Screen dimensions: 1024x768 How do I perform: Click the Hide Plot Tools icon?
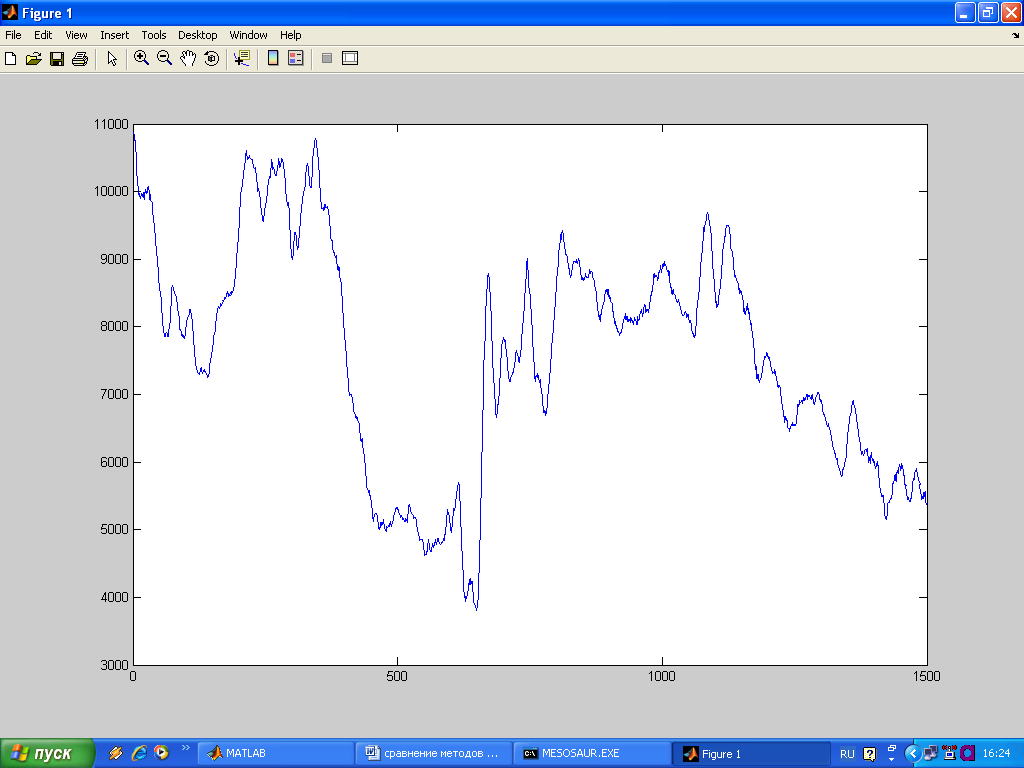coord(326,59)
